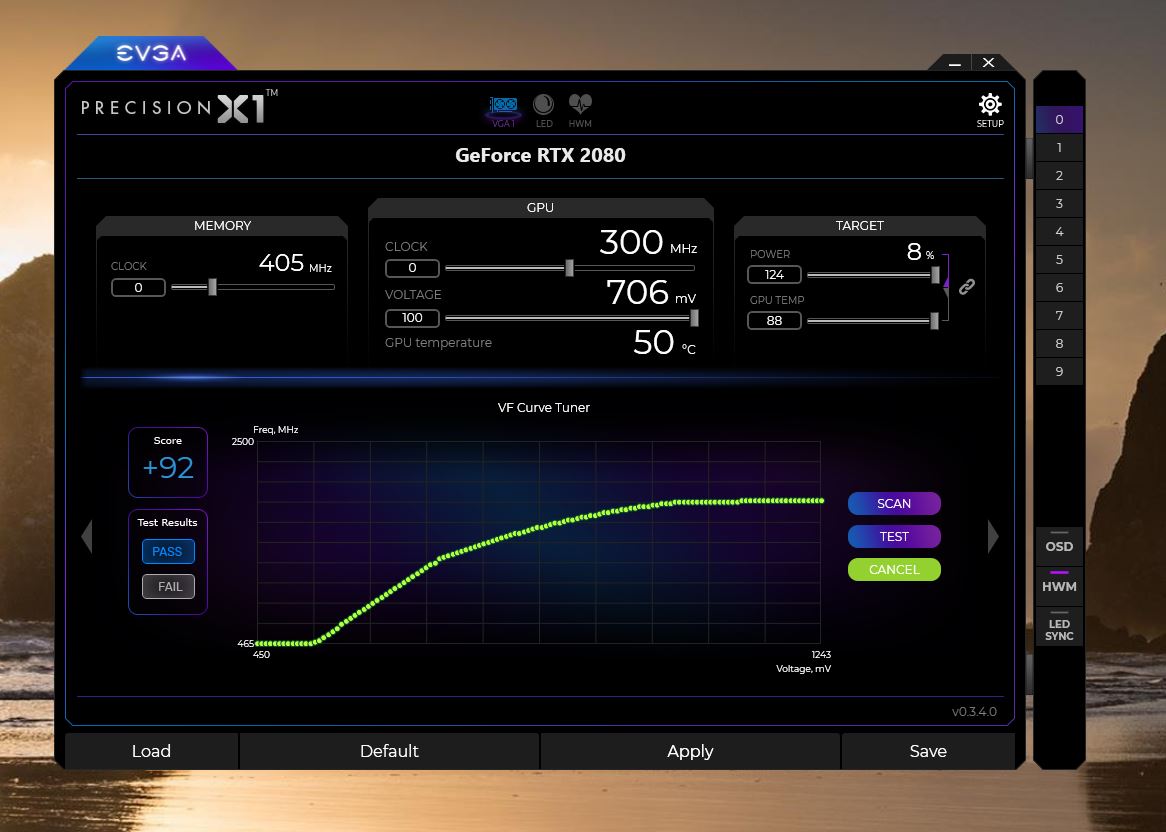Select profile slot 5
This screenshot has height=832, width=1166.
(1059, 259)
